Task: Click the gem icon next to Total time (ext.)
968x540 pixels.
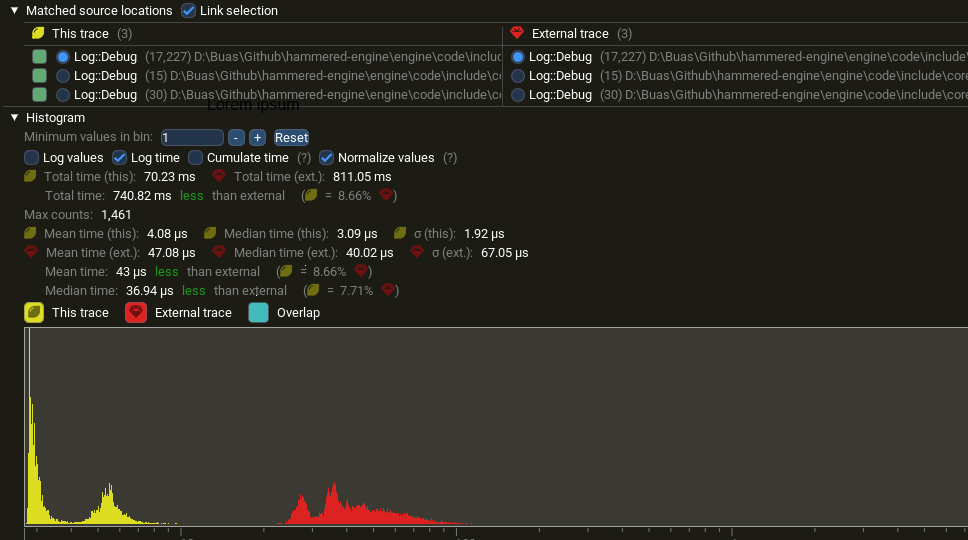Action: pos(219,177)
